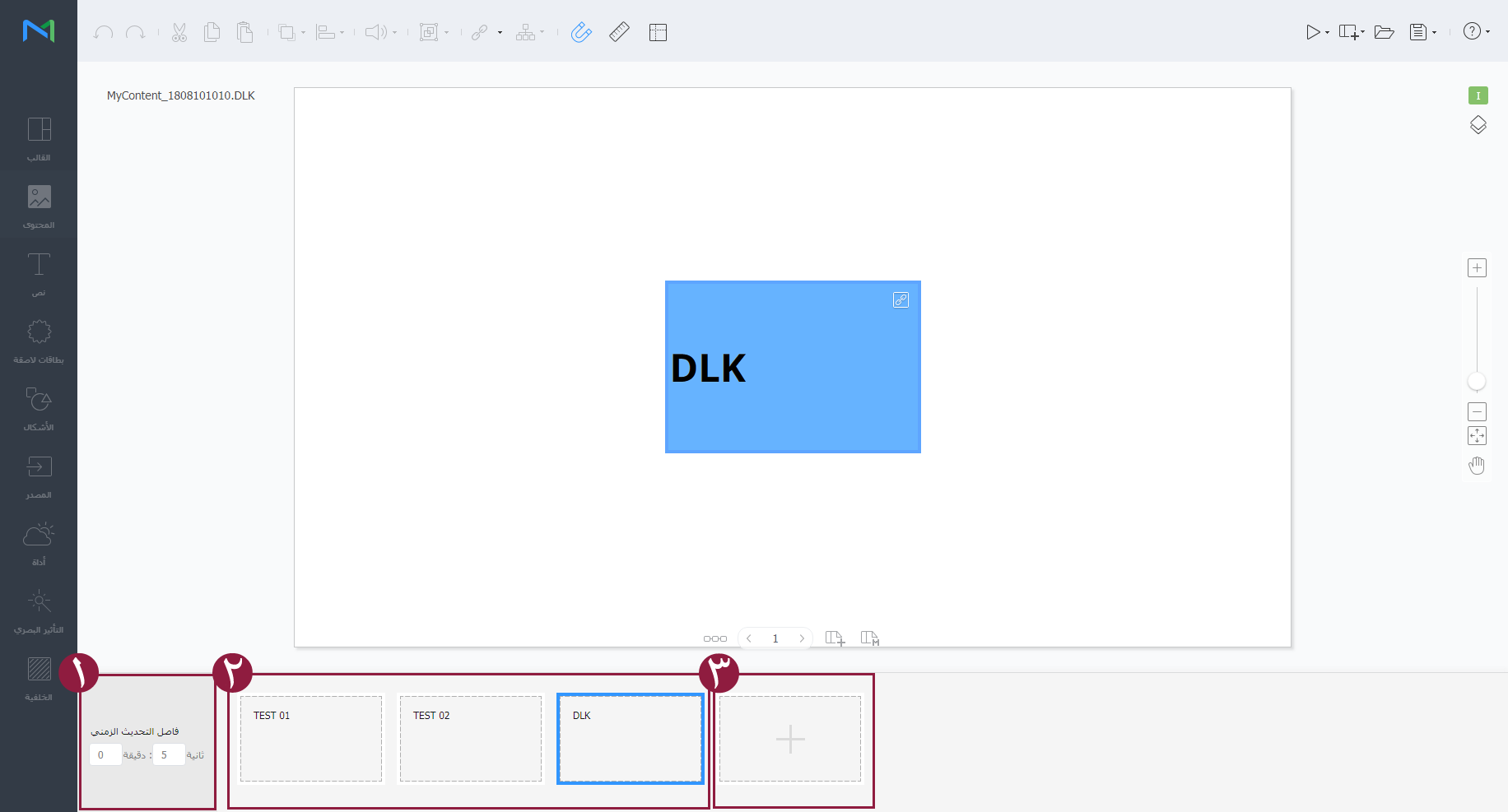Image resolution: width=1508 pixels, height=812 pixels.
Task: Toggle the ruler display
Action: pos(619,32)
